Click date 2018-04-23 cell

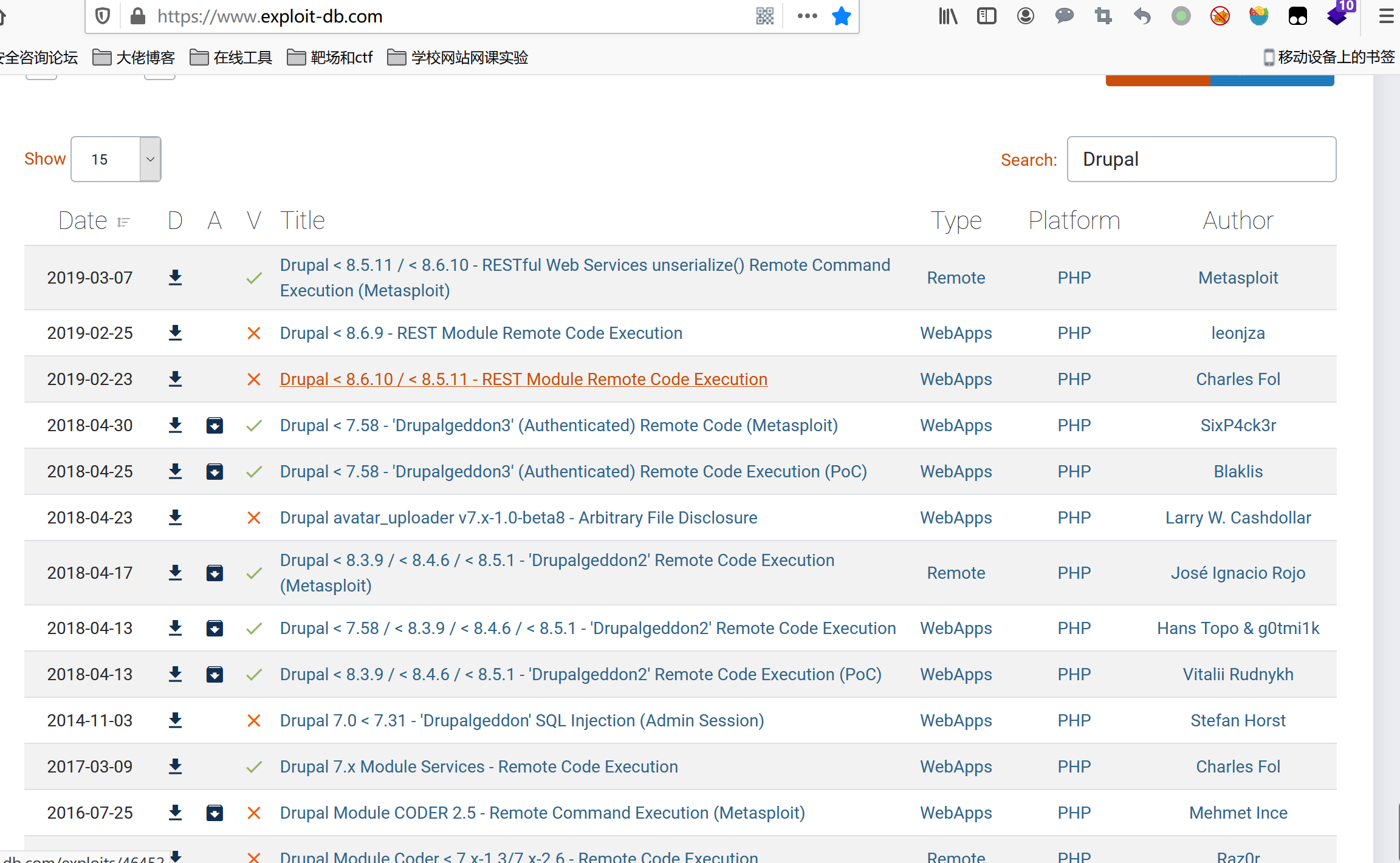click(x=90, y=517)
